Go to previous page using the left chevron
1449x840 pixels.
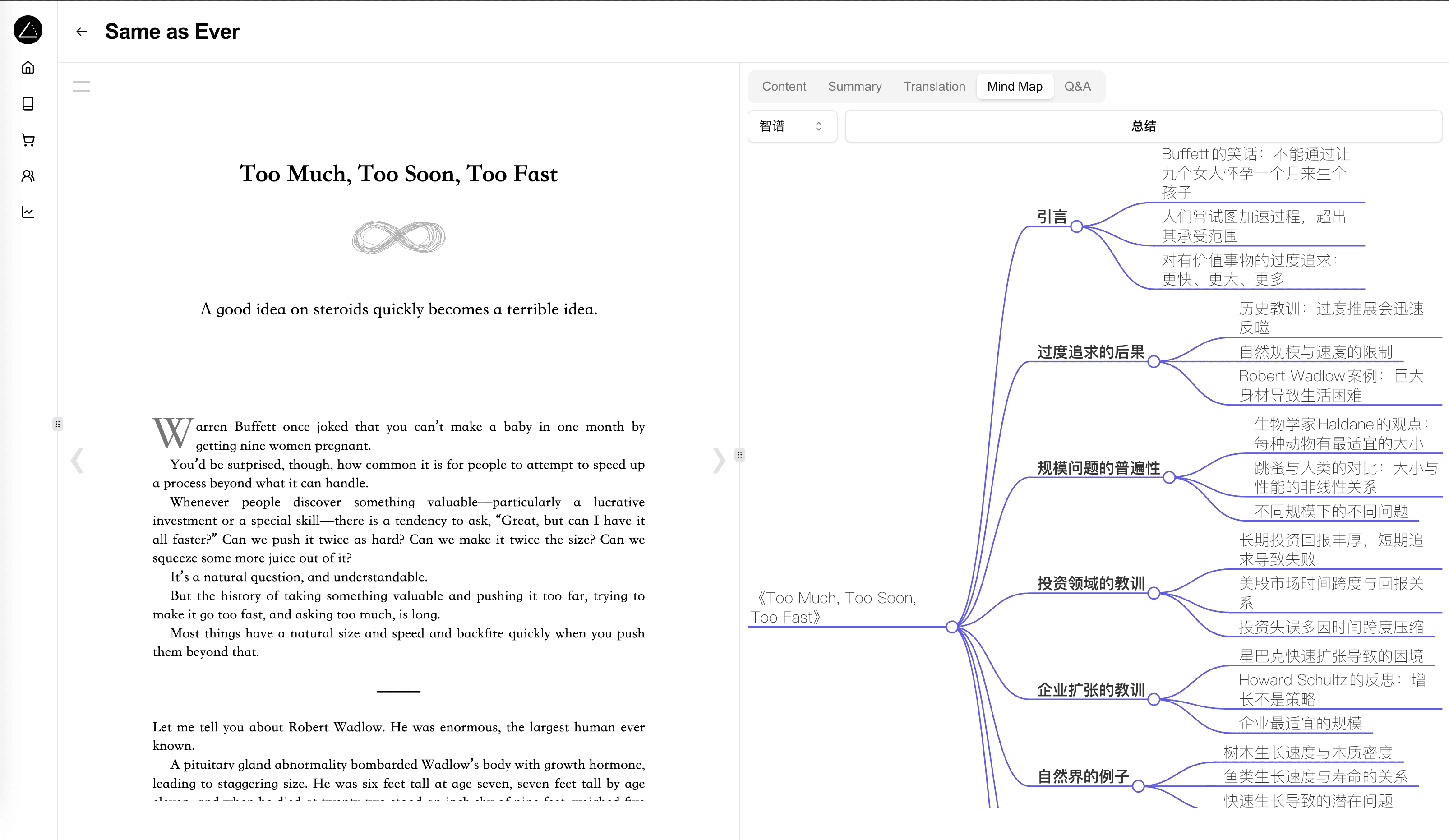77,460
